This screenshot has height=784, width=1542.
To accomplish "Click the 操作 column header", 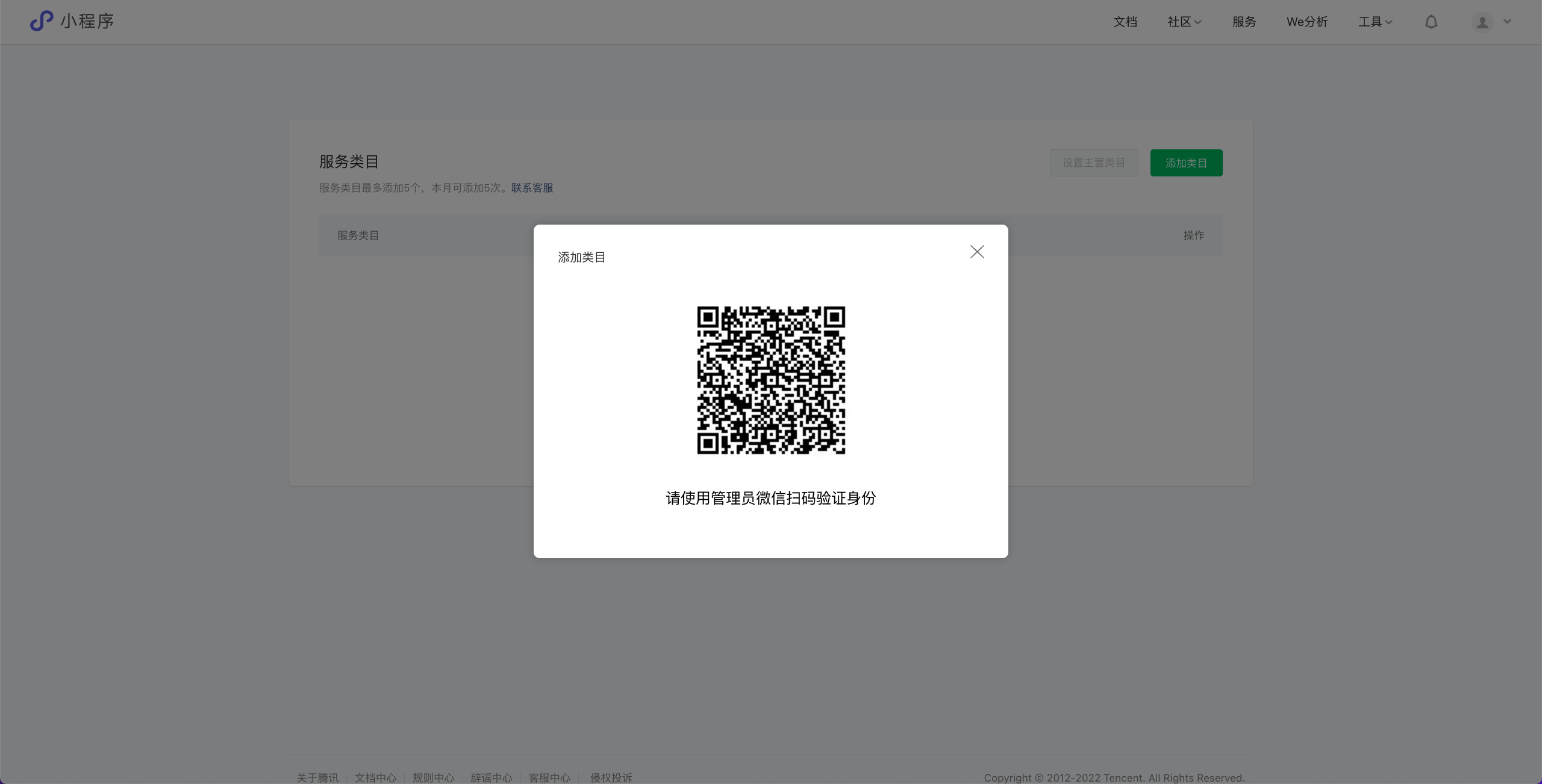I will coord(1193,235).
